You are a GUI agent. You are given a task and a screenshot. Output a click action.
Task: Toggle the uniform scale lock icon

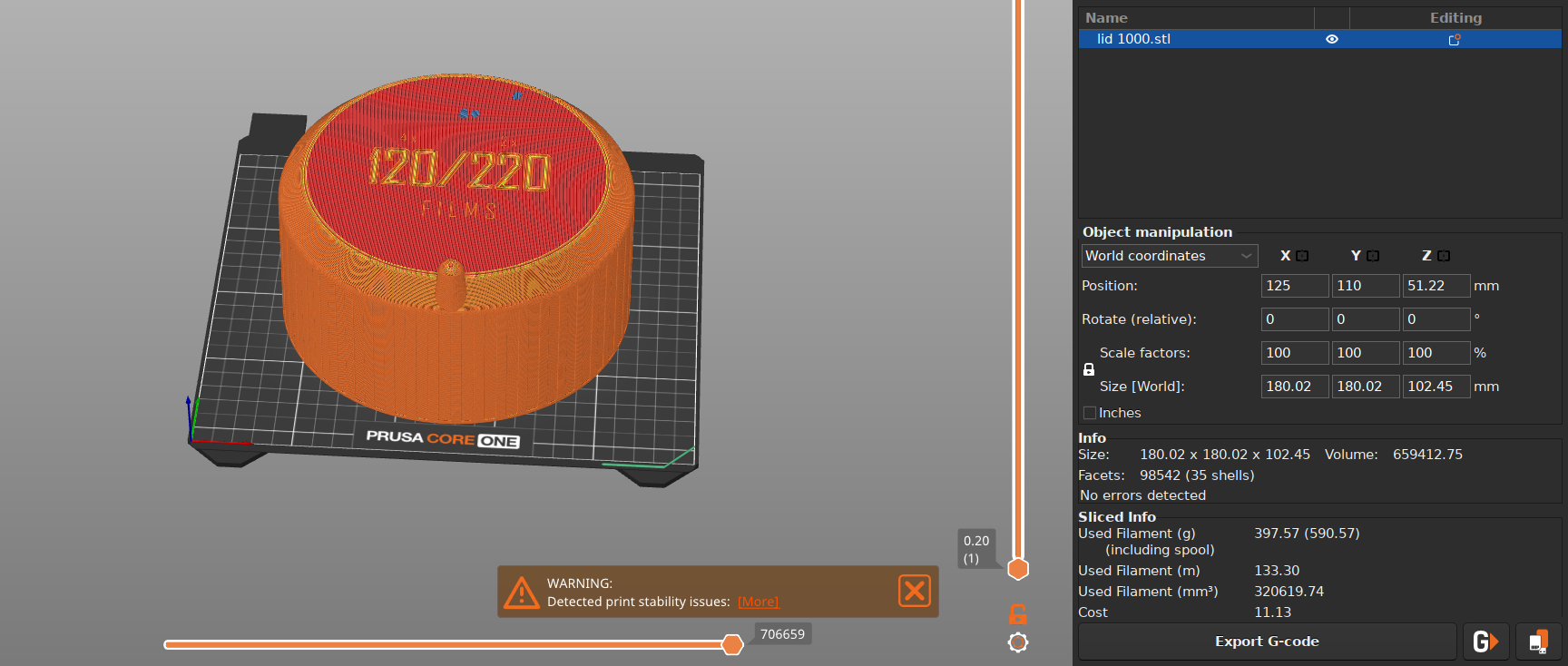point(1089,369)
